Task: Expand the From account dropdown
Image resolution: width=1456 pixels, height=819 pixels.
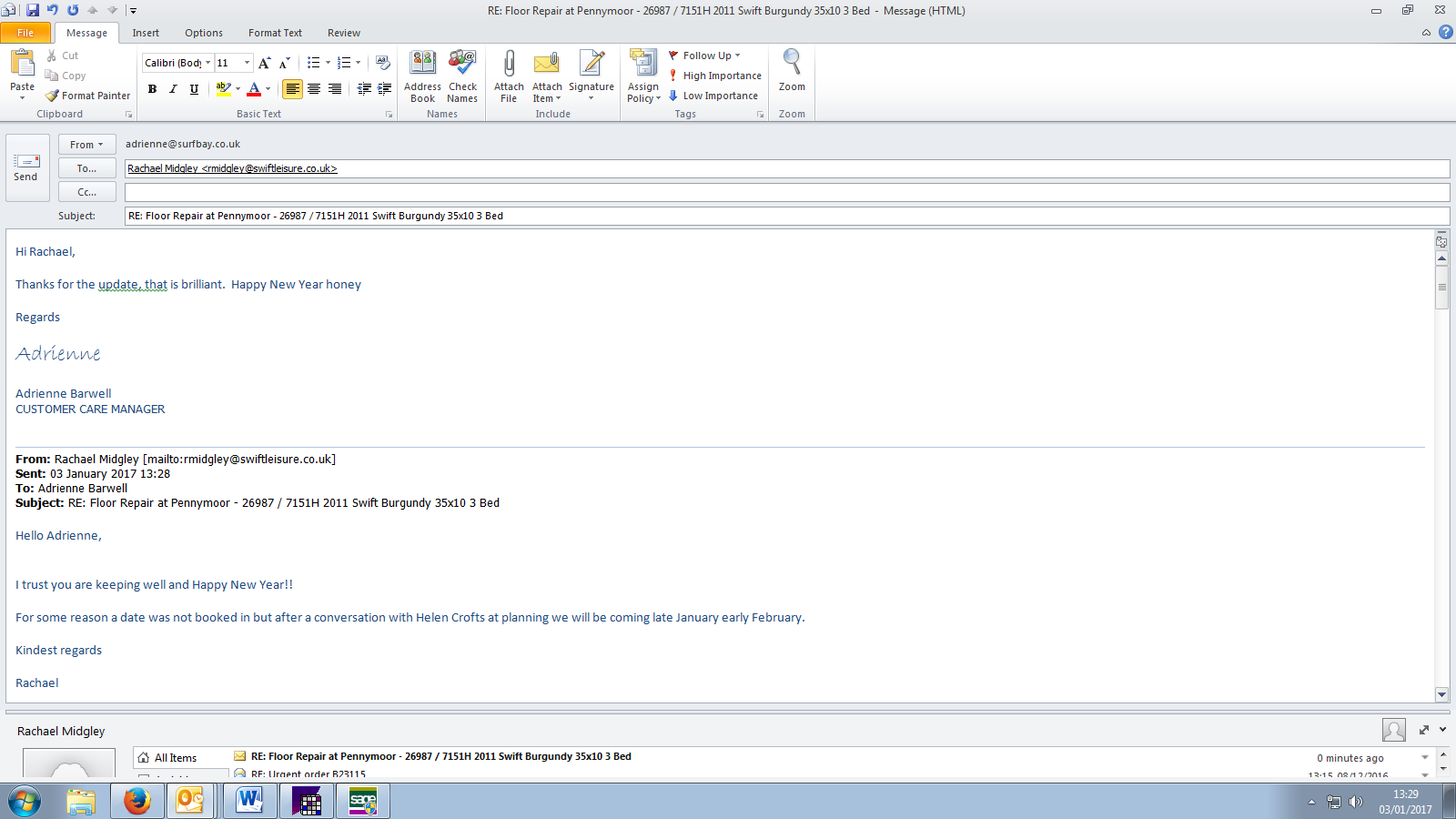Action: tap(86, 145)
